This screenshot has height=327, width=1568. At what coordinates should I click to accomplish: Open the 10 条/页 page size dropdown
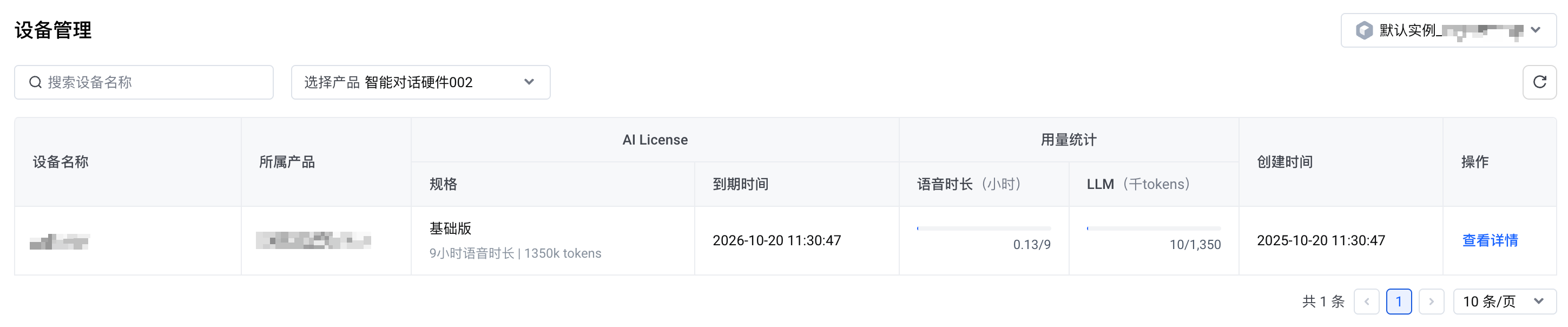tap(1504, 302)
